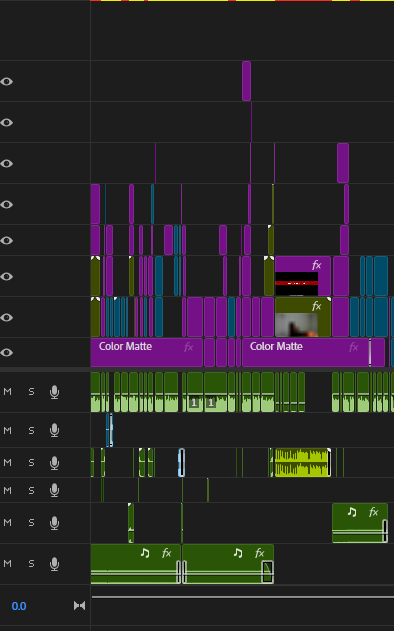
Task: Enable voice-over mic on track with '1' badged clips
Action: 54,392
